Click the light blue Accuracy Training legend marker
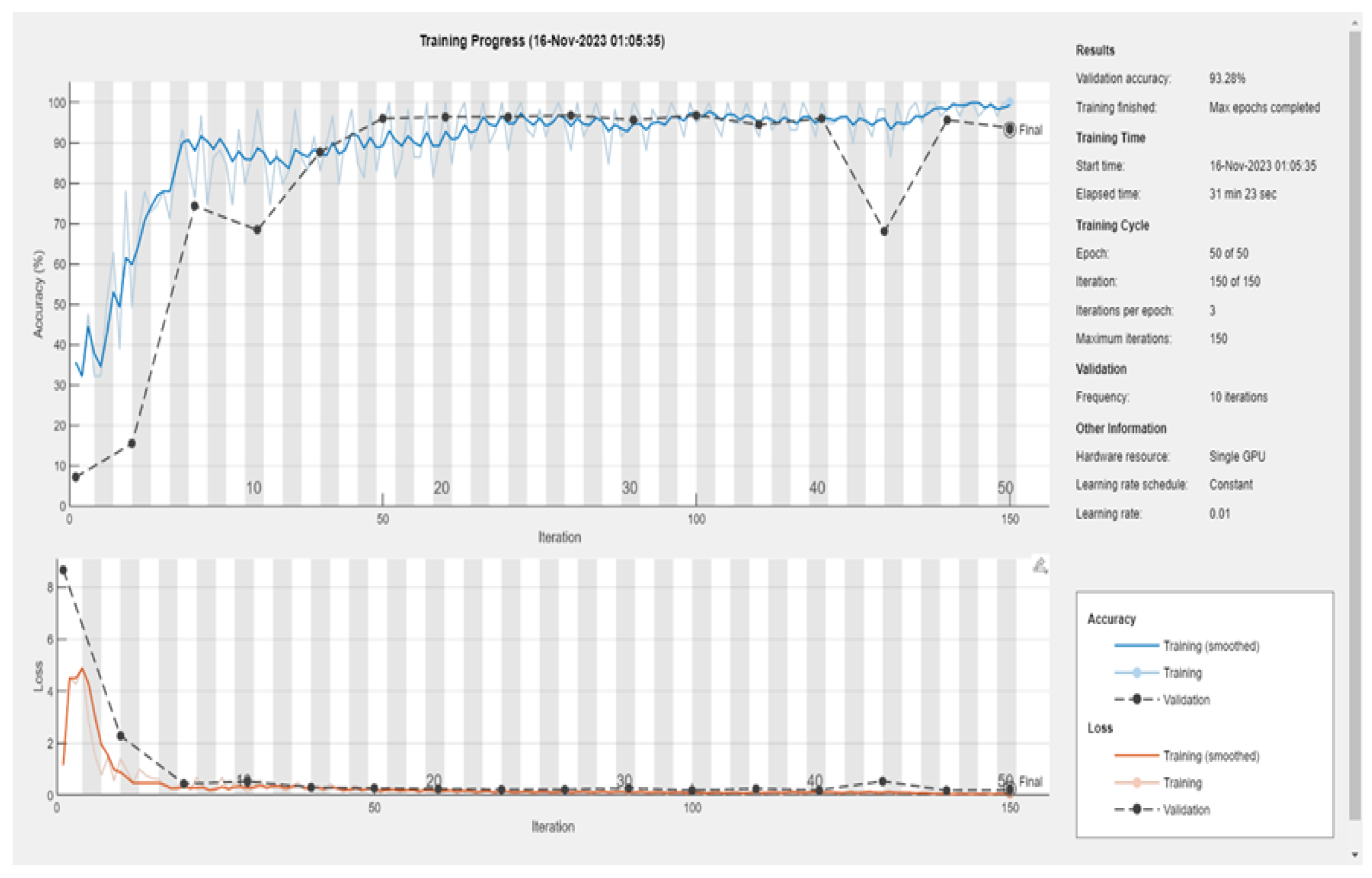The height and width of the screenshot is (878, 1372). click(1136, 673)
